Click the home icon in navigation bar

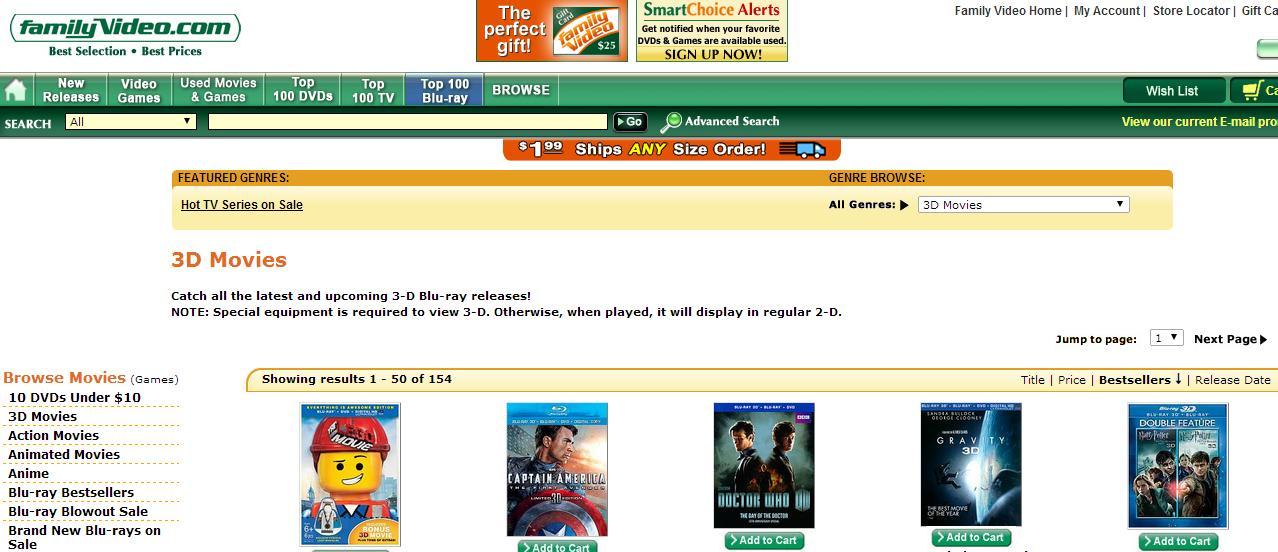[15, 90]
